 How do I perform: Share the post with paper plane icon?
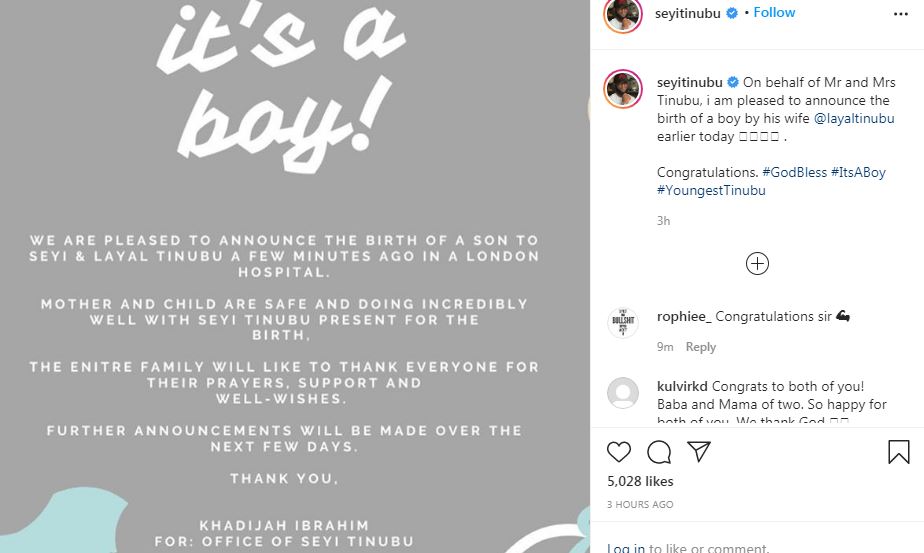point(699,452)
